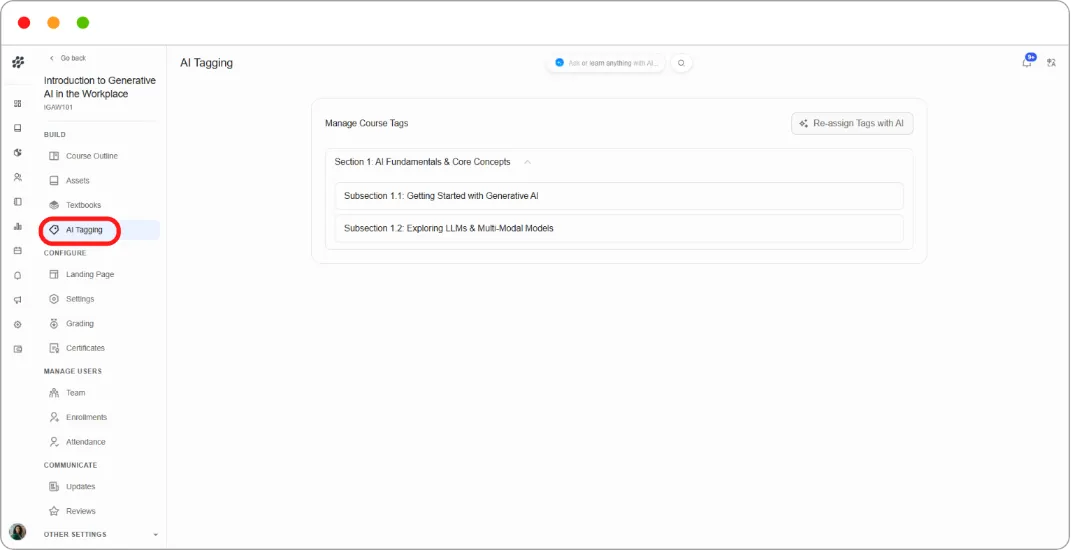Viewport: 1071px width, 550px height.
Task: Open the dashboard grid icon in left rail
Action: [x=18, y=103]
